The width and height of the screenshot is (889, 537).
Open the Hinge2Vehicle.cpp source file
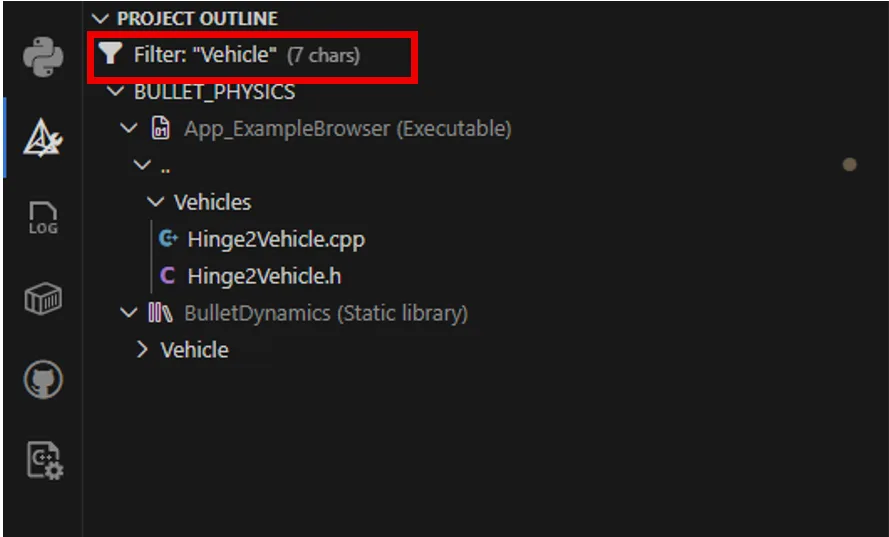(276, 239)
